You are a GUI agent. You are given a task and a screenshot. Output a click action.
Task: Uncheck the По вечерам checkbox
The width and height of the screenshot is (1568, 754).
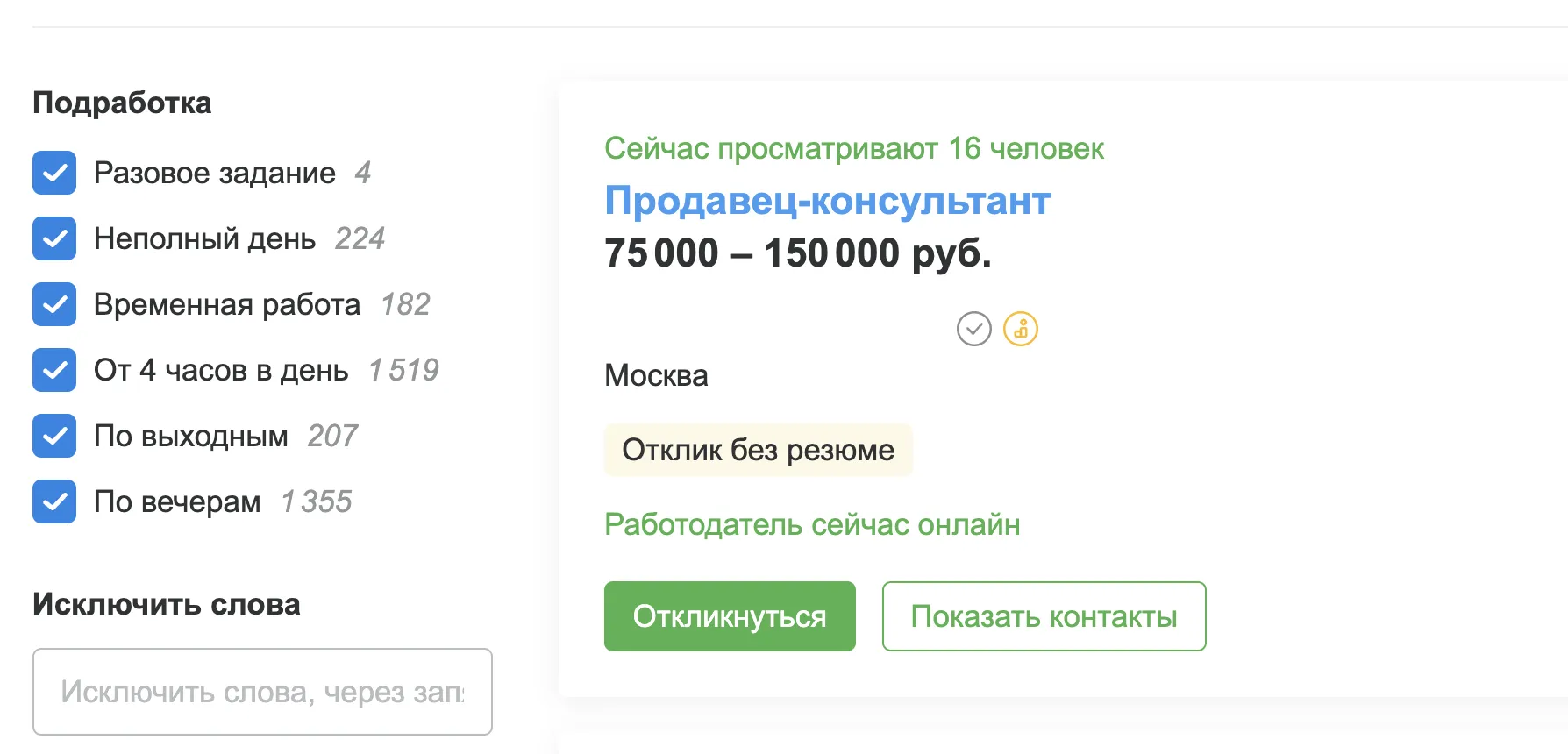click(54, 501)
